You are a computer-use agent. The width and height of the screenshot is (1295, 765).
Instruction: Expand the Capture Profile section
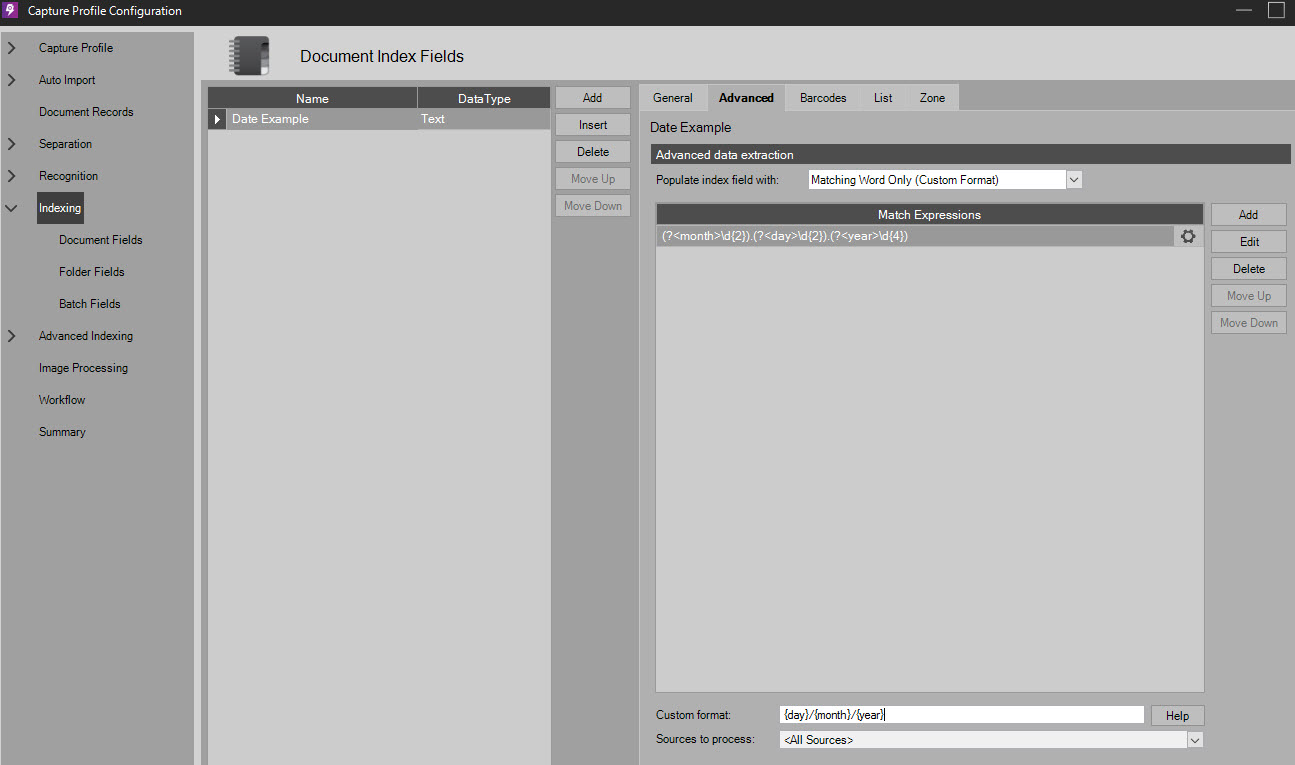(12, 48)
